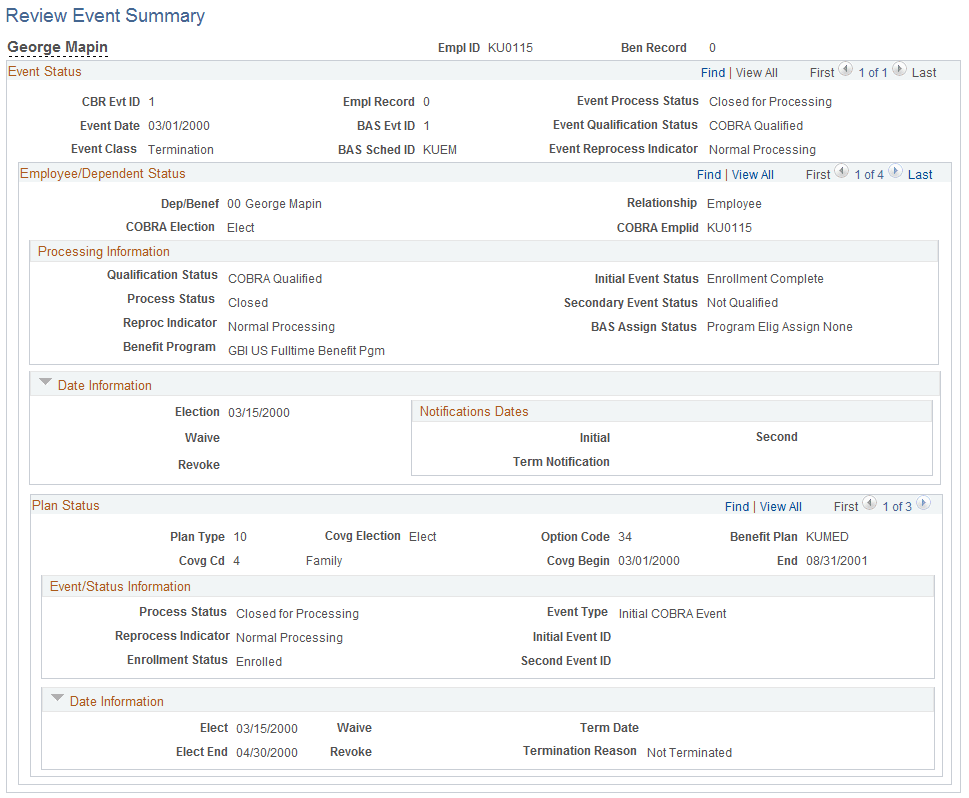Click Review Event Summary page title
Image resolution: width=969 pixels, height=798 pixels.
pyautogui.click(x=105, y=15)
